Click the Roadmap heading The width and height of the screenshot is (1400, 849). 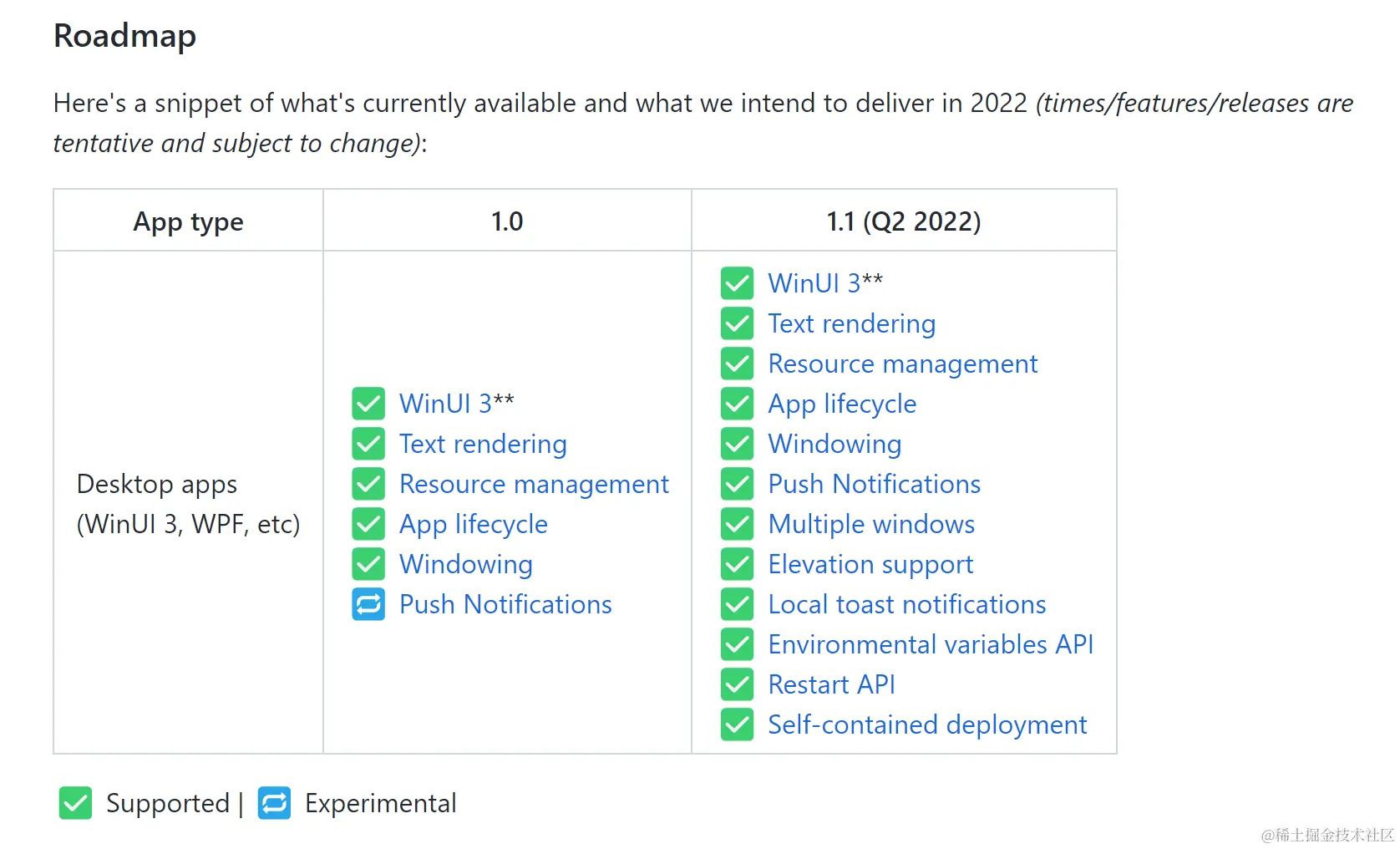[x=125, y=36]
